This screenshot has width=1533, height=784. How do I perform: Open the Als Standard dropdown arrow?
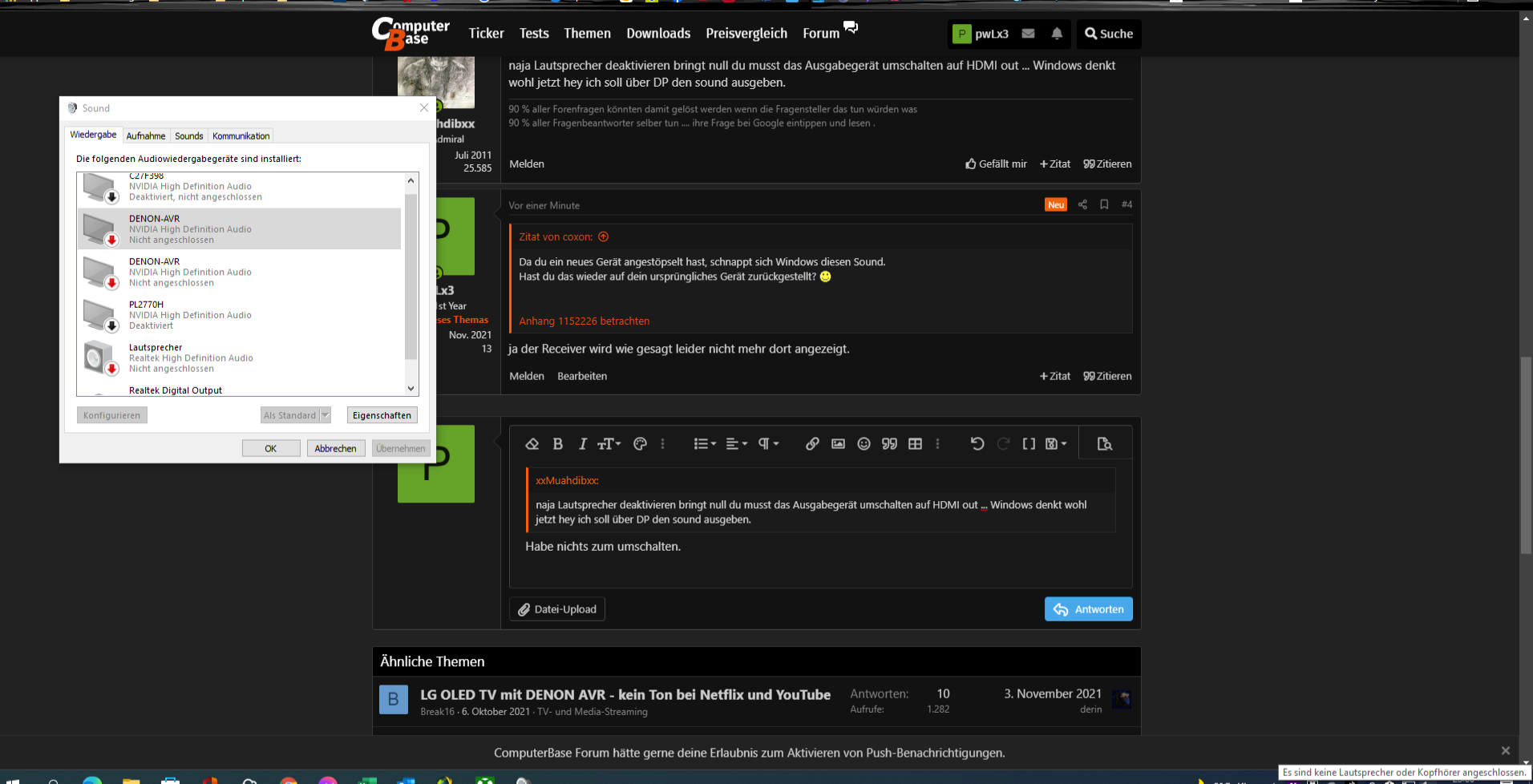[326, 415]
